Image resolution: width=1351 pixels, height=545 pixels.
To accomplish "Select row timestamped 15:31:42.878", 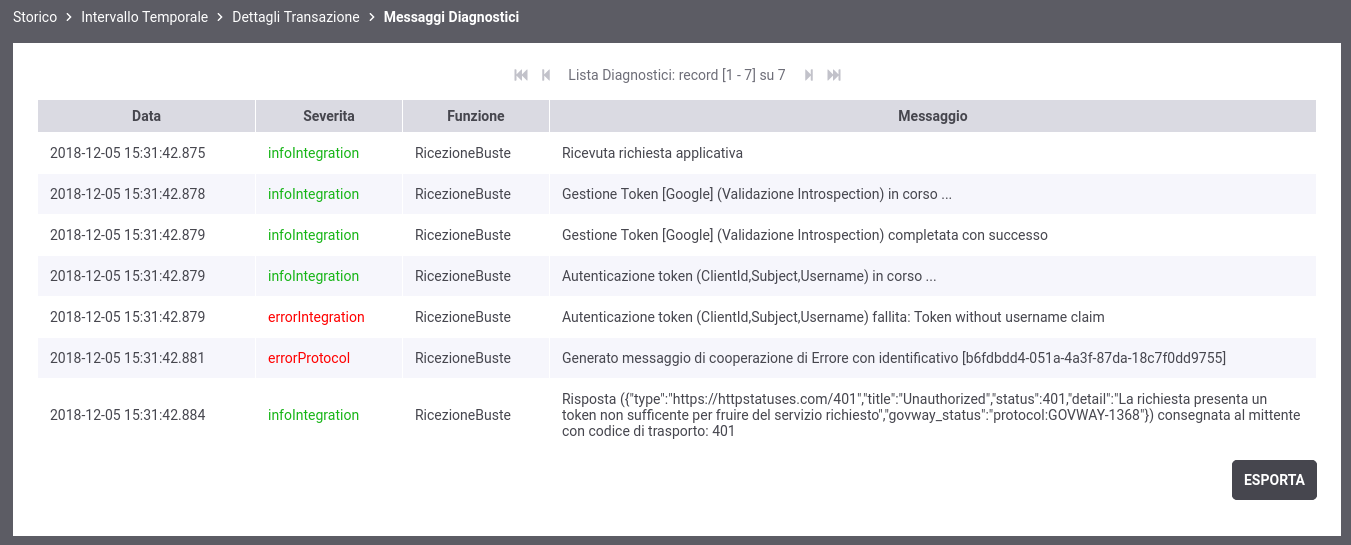I will pos(677,194).
